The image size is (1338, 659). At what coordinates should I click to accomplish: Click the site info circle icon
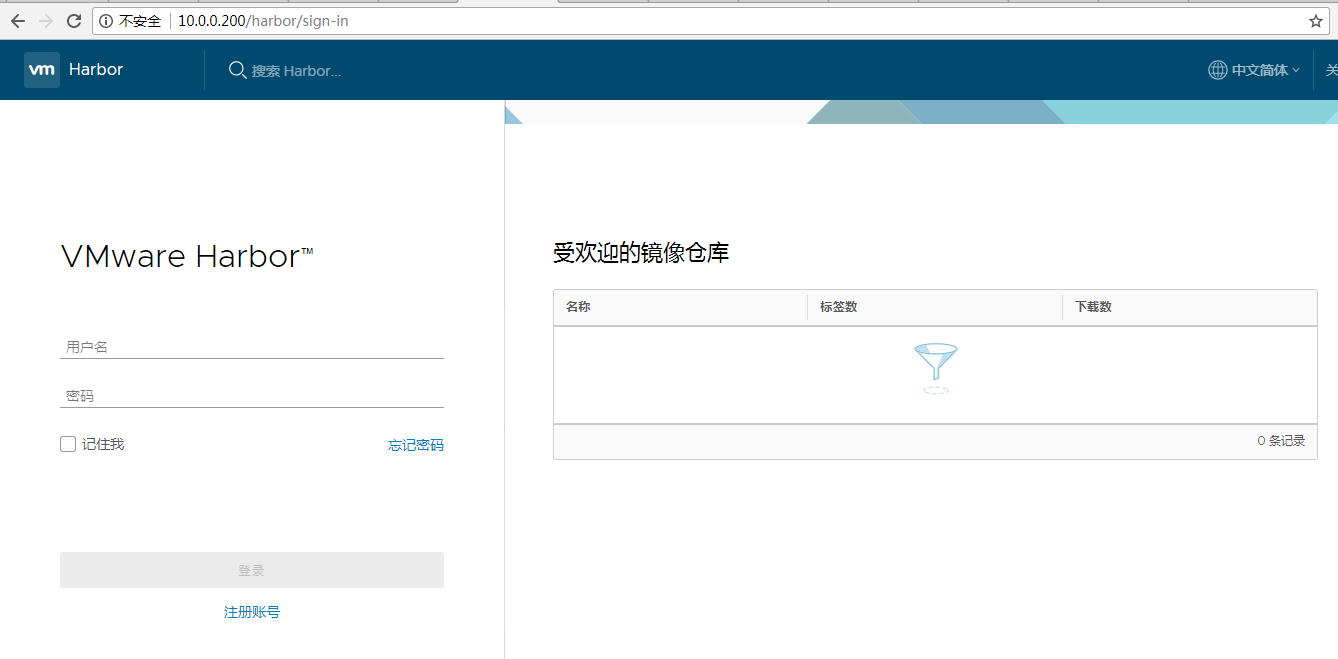tap(106, 21)
